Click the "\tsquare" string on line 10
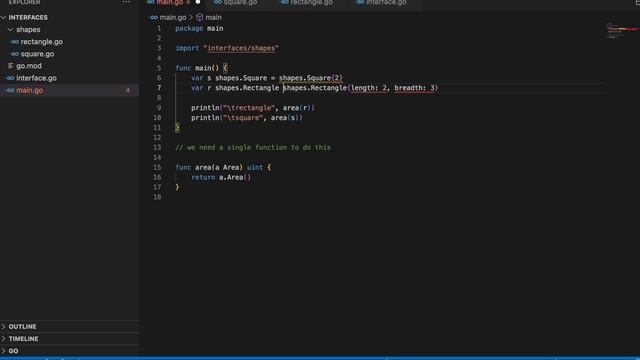The image size is (640, 360). pyautogui.click(x=243, y=118)
